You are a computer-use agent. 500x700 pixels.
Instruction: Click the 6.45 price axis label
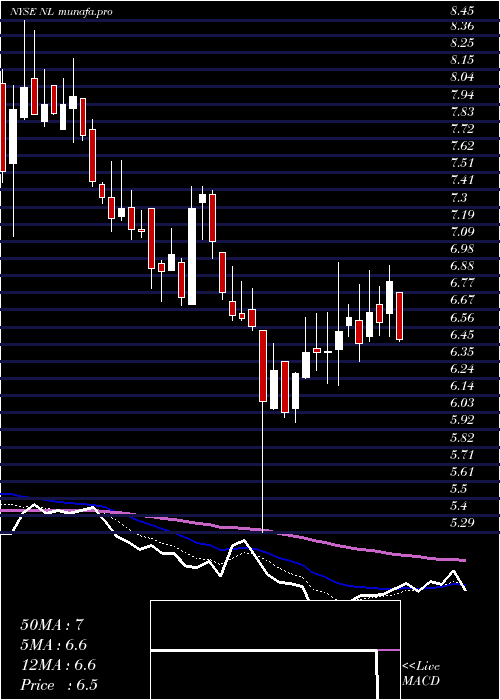pyautogui.click(x=462, y=335)
